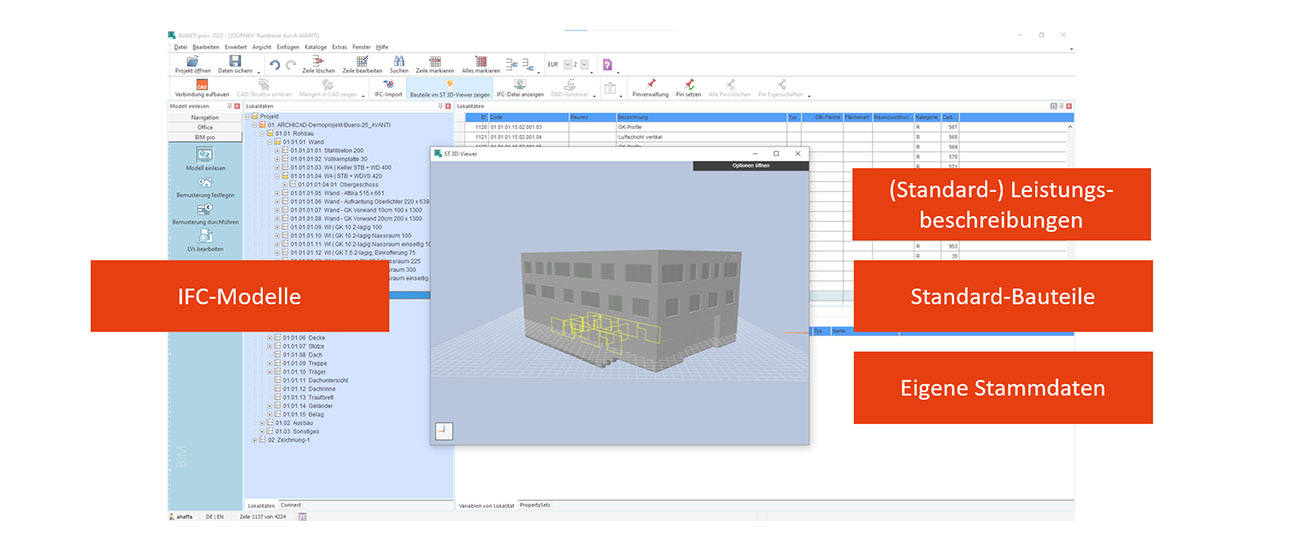Close the Modell einlesen panel with red X
Screen dimensions: 1300x551
[237, 105]
